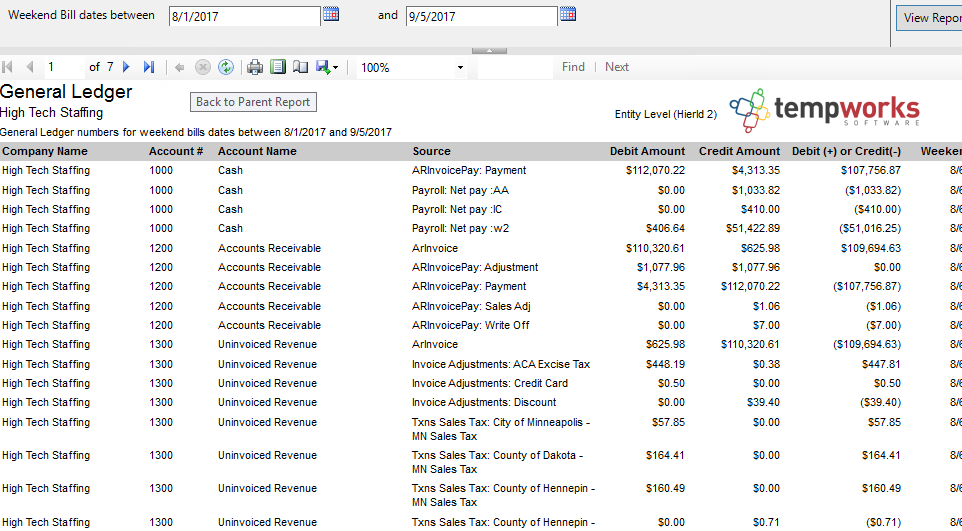
Task: Click the current page number field
Action: (64, 67)
